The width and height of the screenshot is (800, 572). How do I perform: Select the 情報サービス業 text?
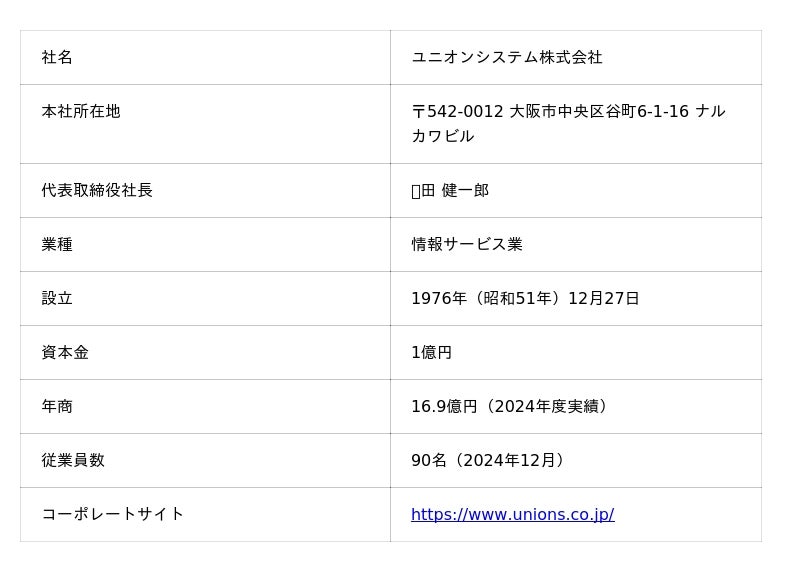(467, 244)
